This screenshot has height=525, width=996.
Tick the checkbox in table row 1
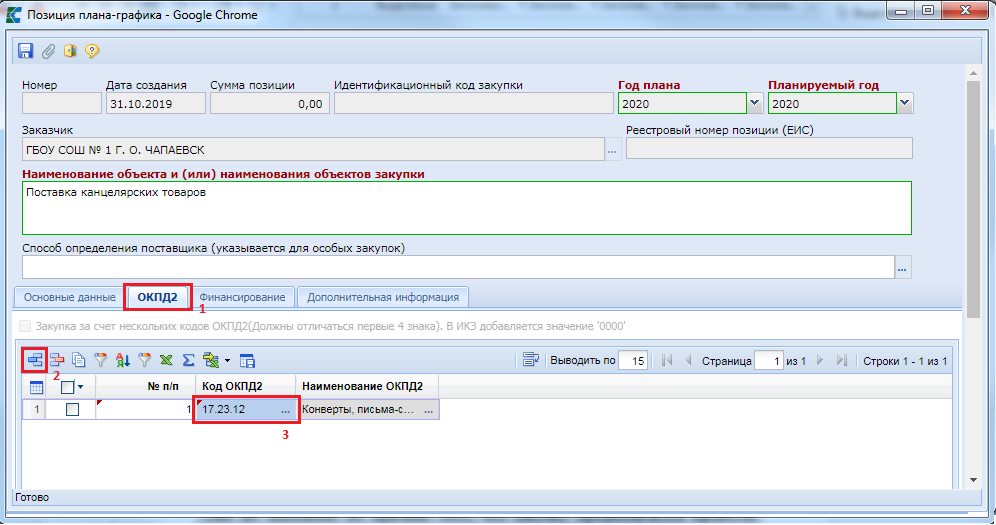72,409
